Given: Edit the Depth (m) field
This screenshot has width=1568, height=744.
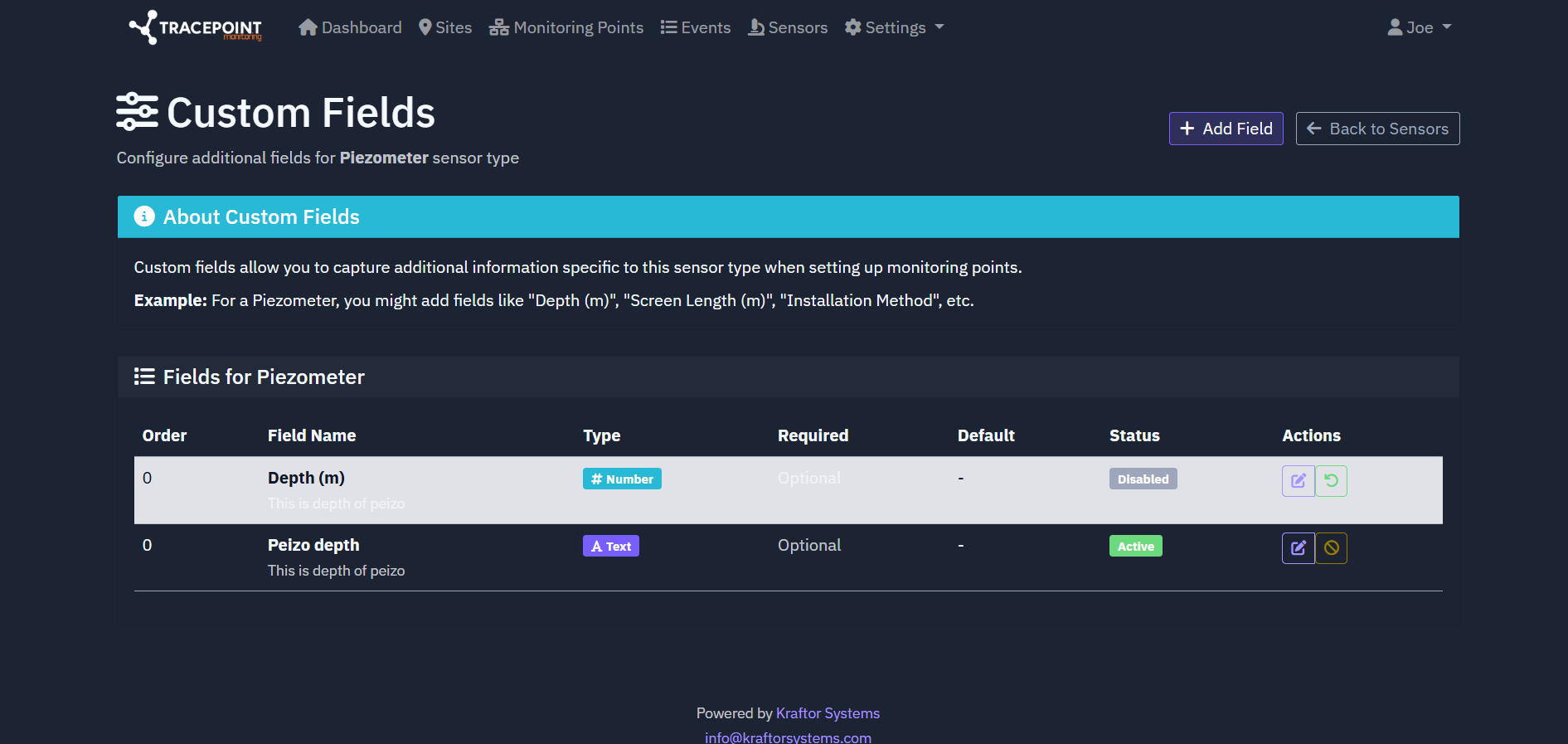Looking at the screenshot, I should pyautogui.click(x=1299, y=481).
